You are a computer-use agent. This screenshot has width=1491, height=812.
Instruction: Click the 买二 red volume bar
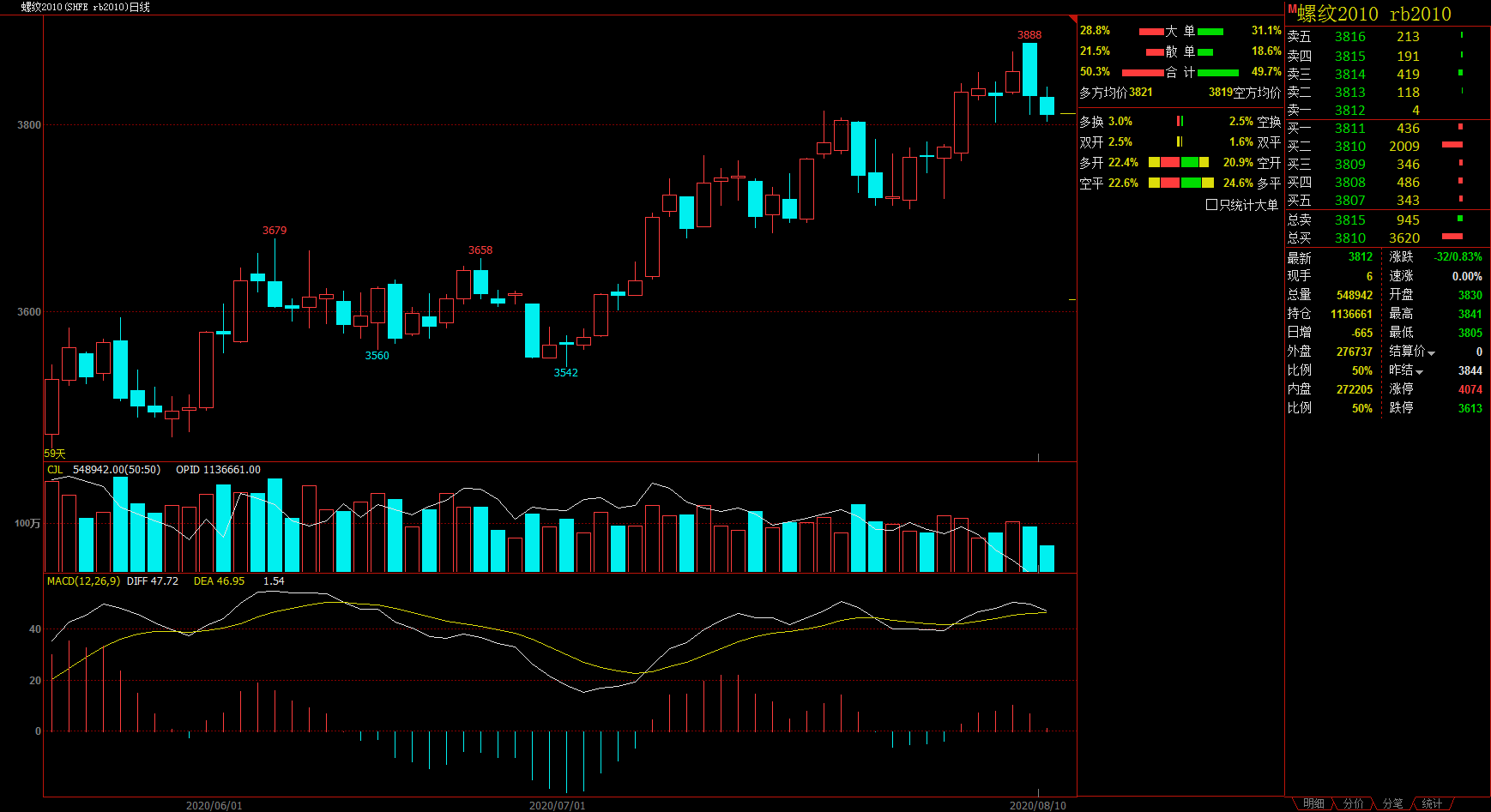[x=1452, y=145]
